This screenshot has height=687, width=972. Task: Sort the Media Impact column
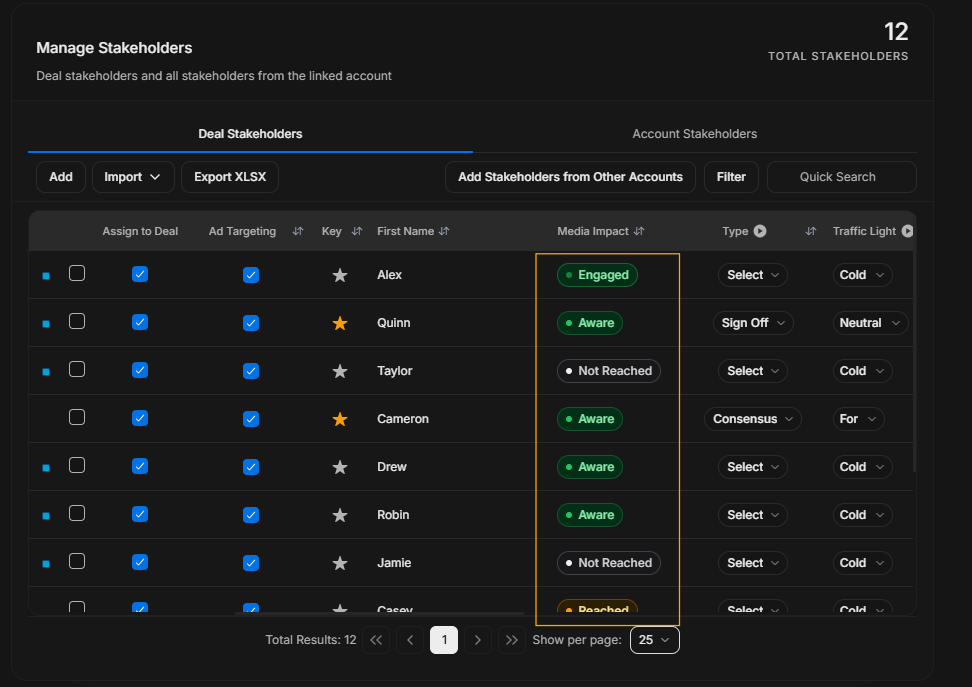pyautogui.click(x=639, y=231)
